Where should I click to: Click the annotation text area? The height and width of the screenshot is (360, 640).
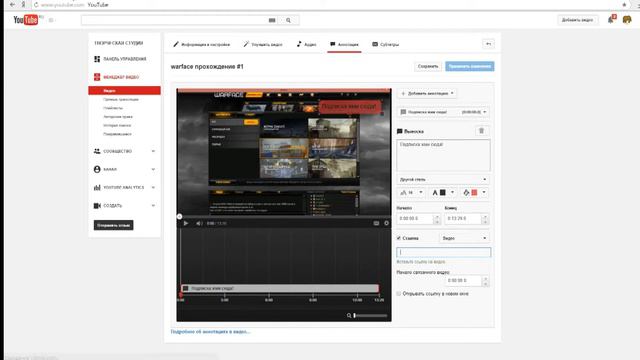443,156
